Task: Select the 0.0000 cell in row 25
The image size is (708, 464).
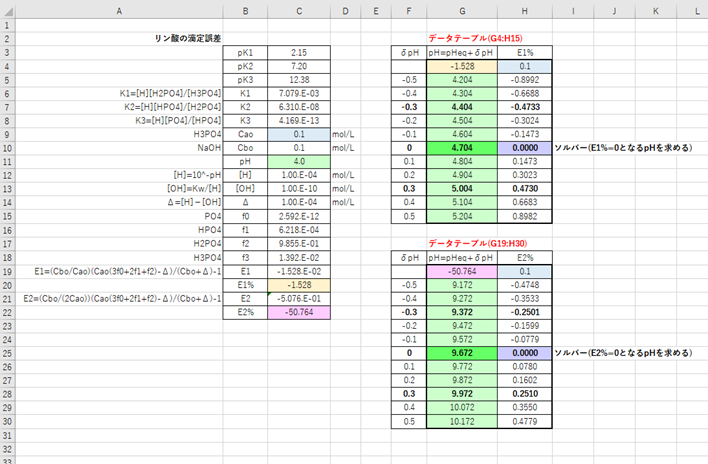Action: [525, 353]
